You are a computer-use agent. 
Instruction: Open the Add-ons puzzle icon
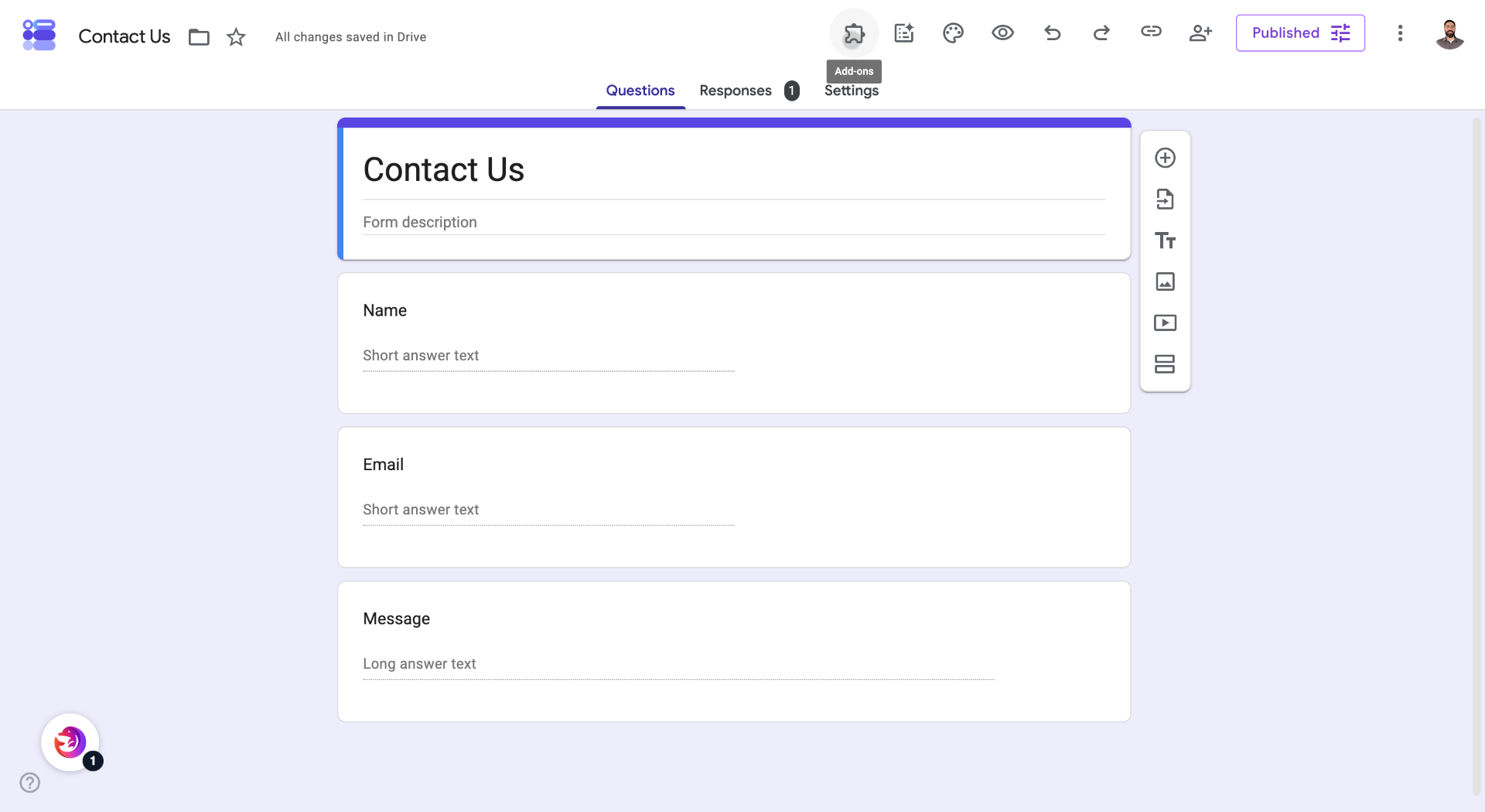tap(854, 33)
